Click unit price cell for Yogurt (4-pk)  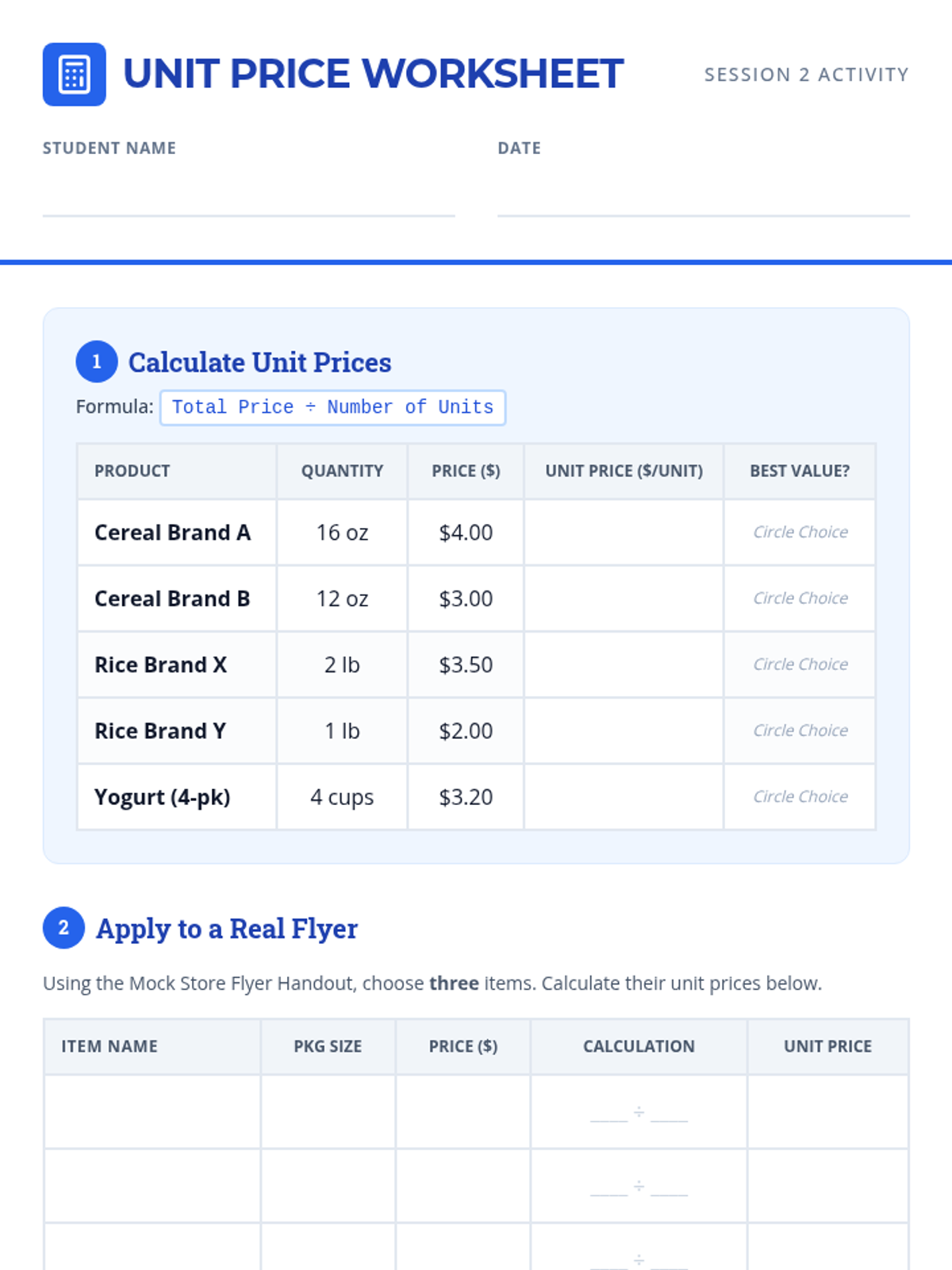coord(624,797)
